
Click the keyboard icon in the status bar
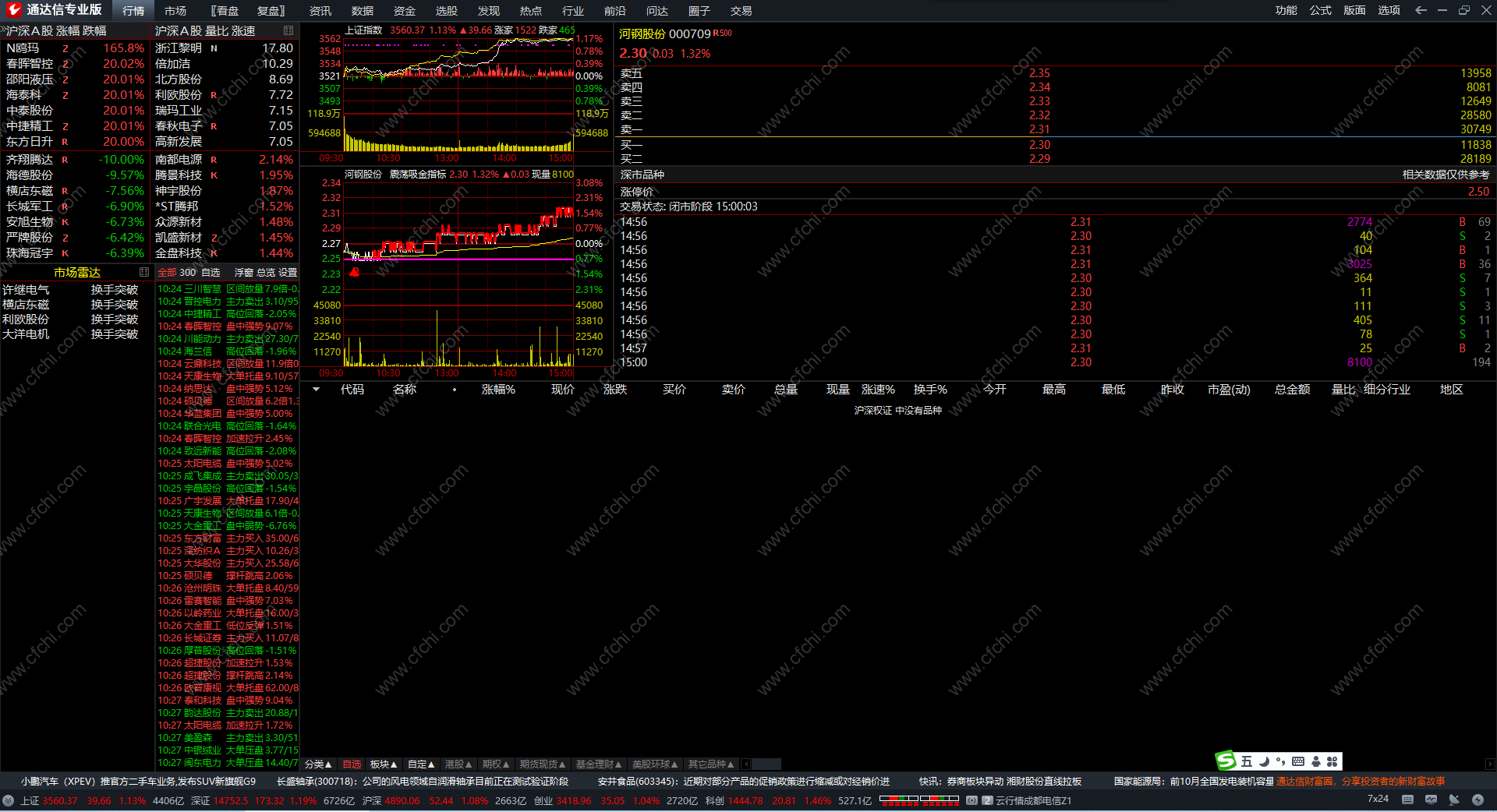(x=1407, y=800)
